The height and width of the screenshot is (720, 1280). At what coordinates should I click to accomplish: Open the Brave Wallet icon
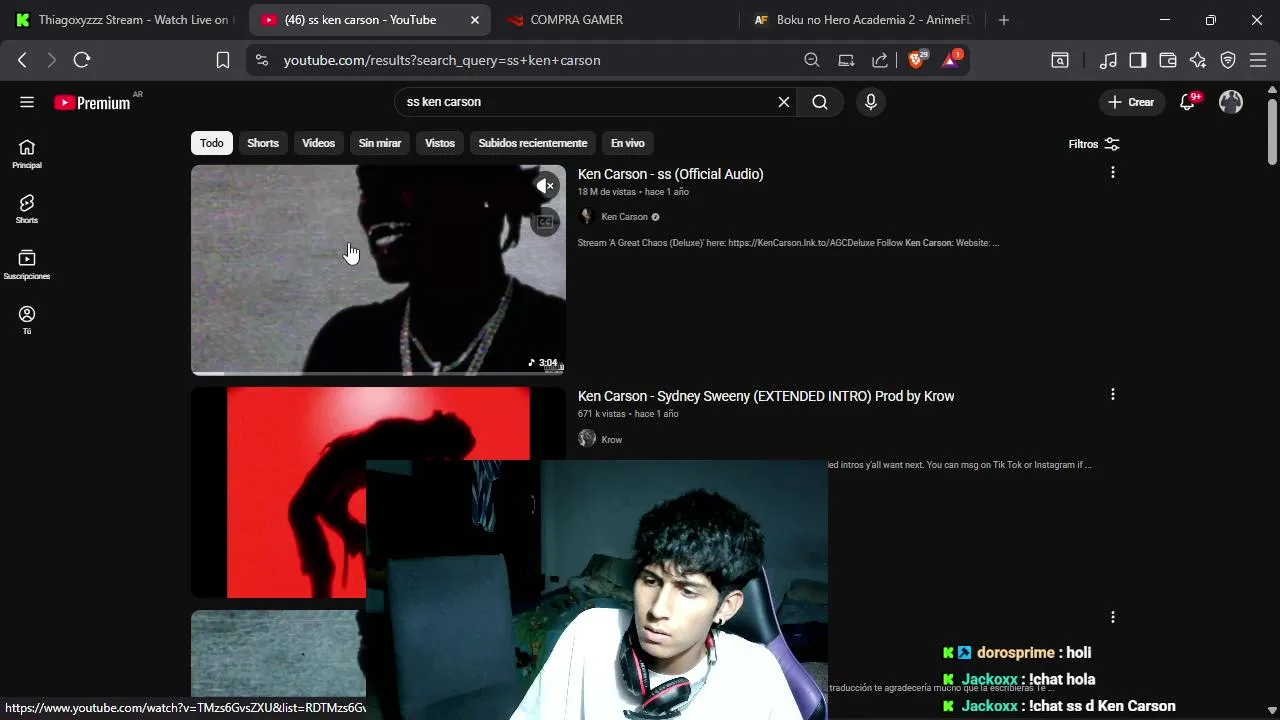(x=1168, y=60)
